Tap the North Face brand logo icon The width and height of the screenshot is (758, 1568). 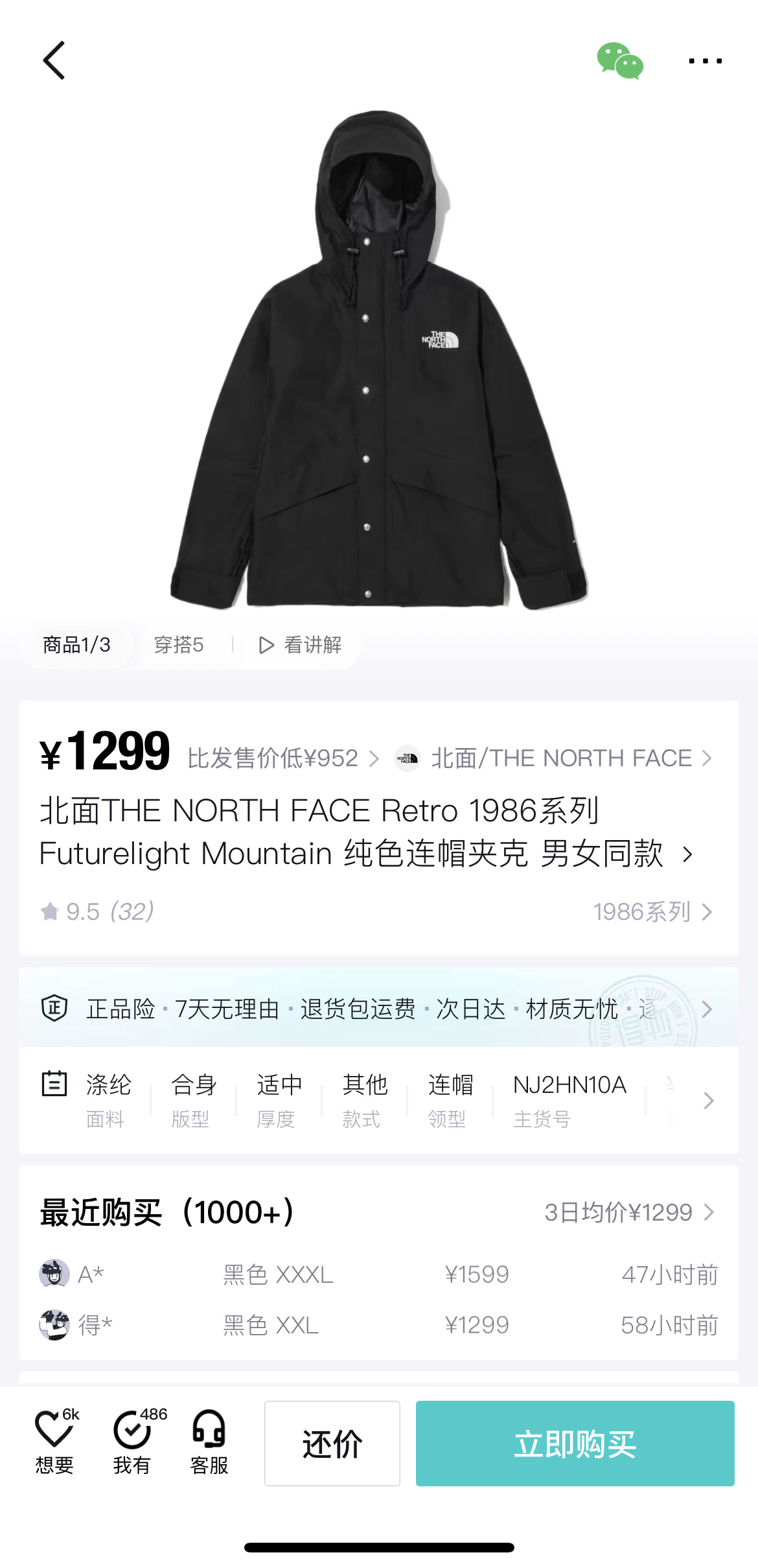coord(408,758)
